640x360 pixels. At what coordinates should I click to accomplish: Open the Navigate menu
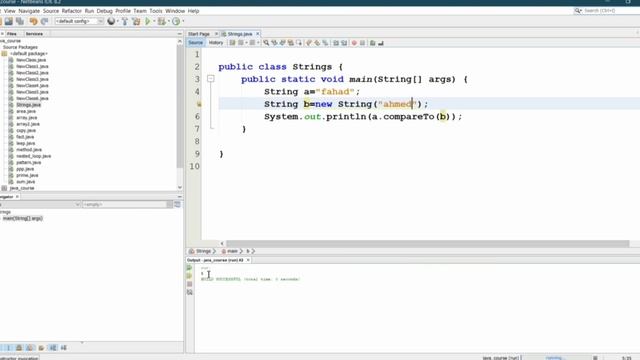tap(29, 11)
